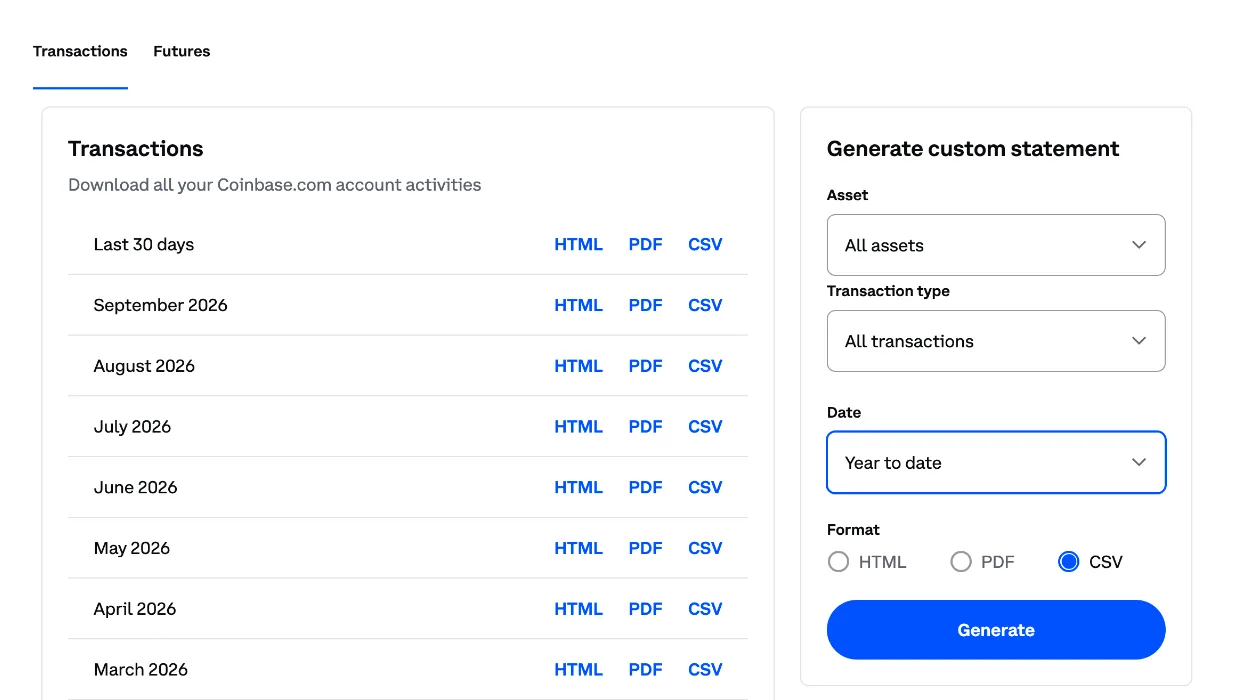Get April 2026 CSV statement
Screen dimensions: 1235x700
705,609
